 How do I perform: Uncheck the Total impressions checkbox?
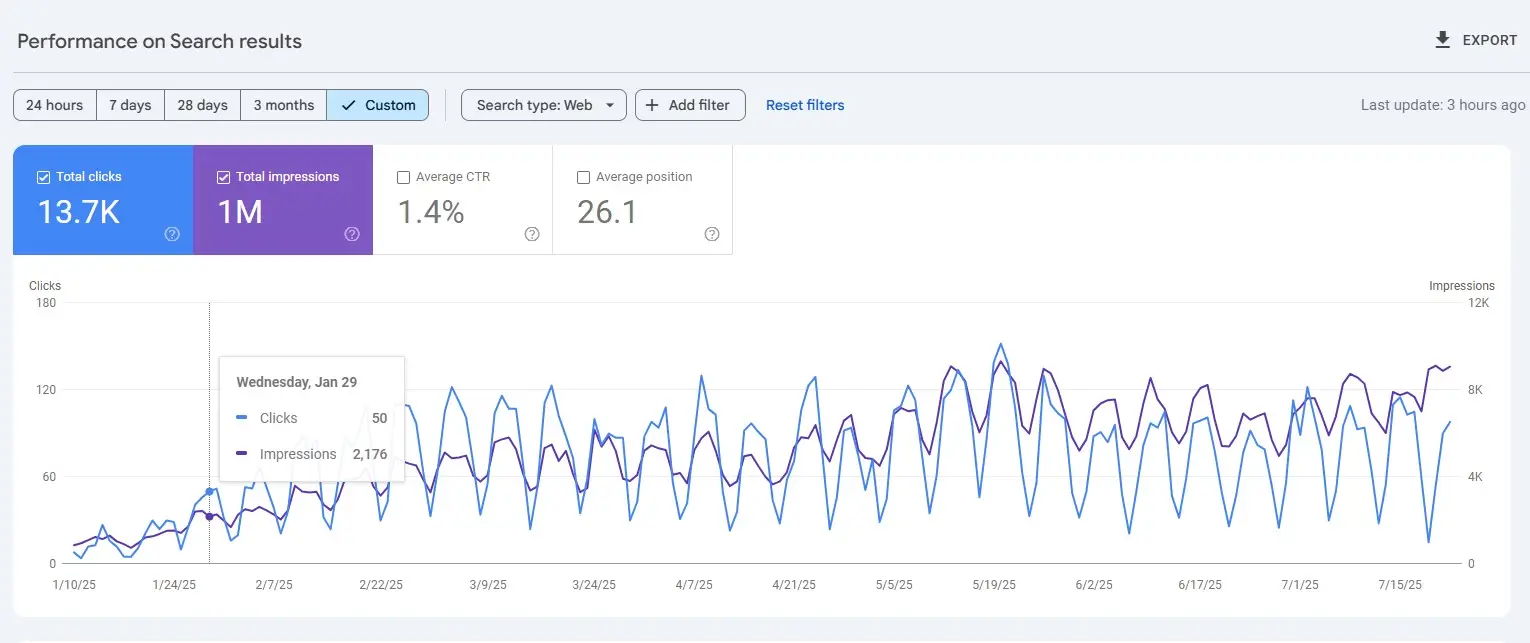tap(222, 176)
